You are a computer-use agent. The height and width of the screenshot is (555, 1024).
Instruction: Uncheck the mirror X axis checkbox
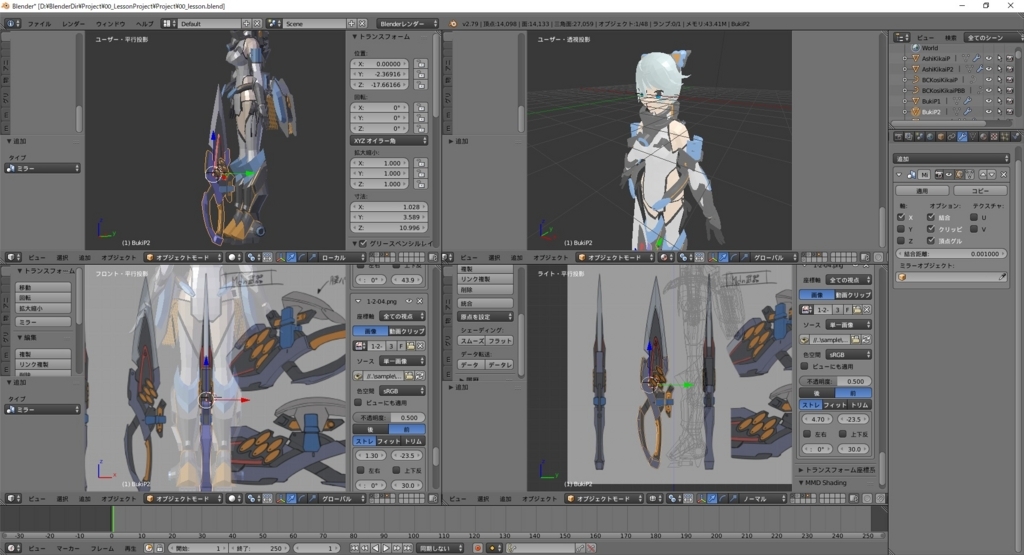pyautogui.click(x=901, y=217)
